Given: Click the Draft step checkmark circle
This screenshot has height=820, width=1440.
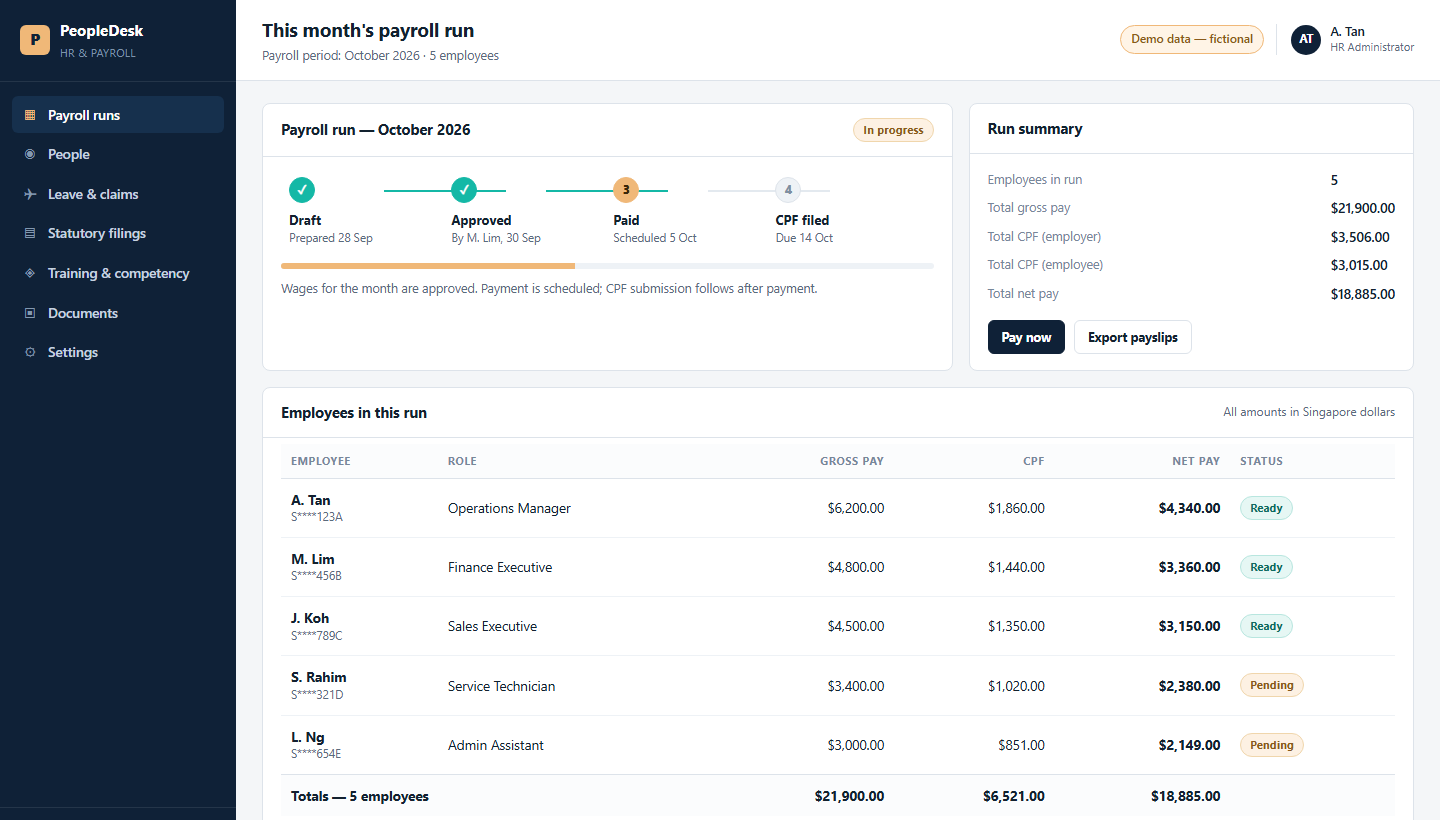Looking at the screenshot, I should (x=302, y=190).
